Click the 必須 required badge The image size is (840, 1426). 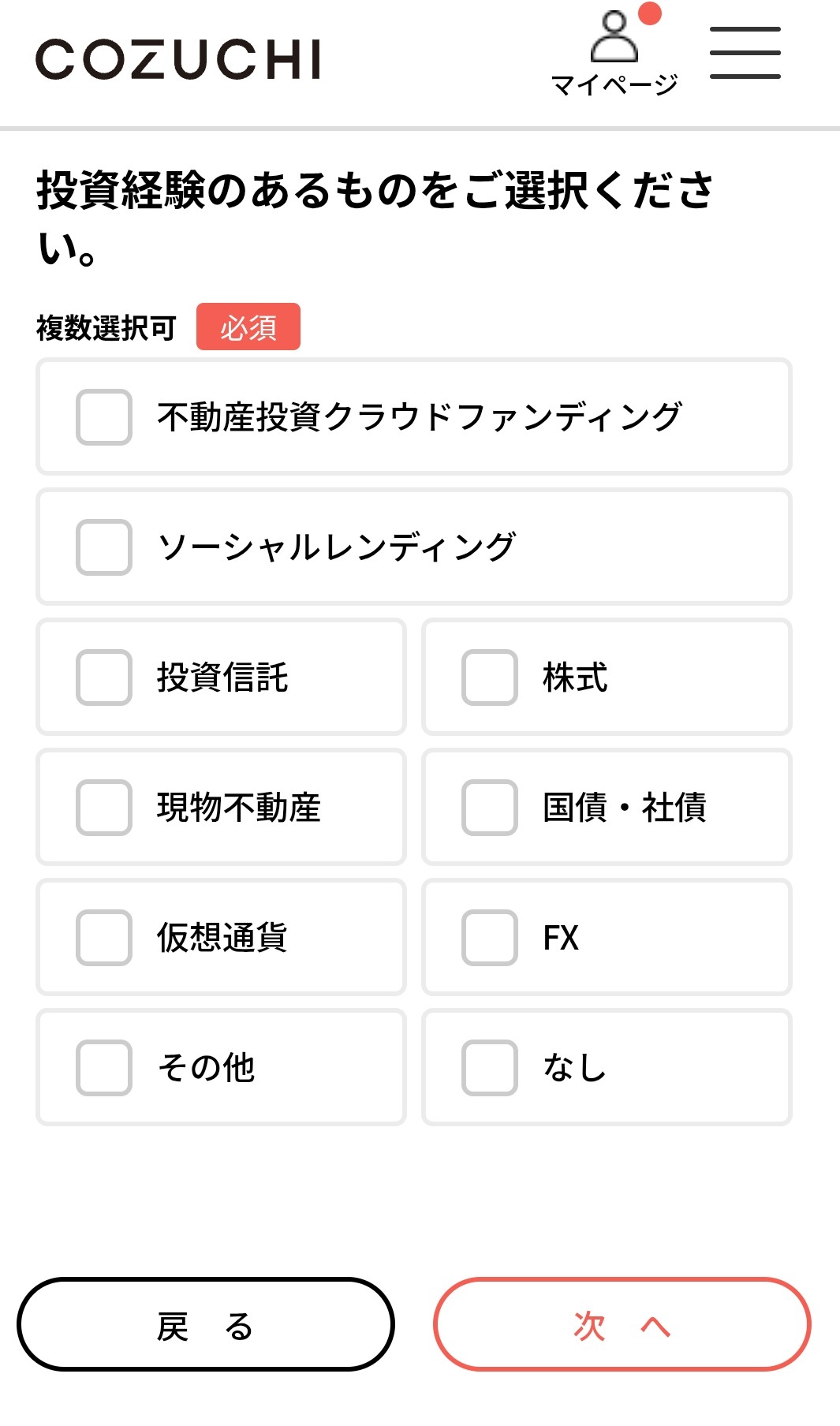248,327
